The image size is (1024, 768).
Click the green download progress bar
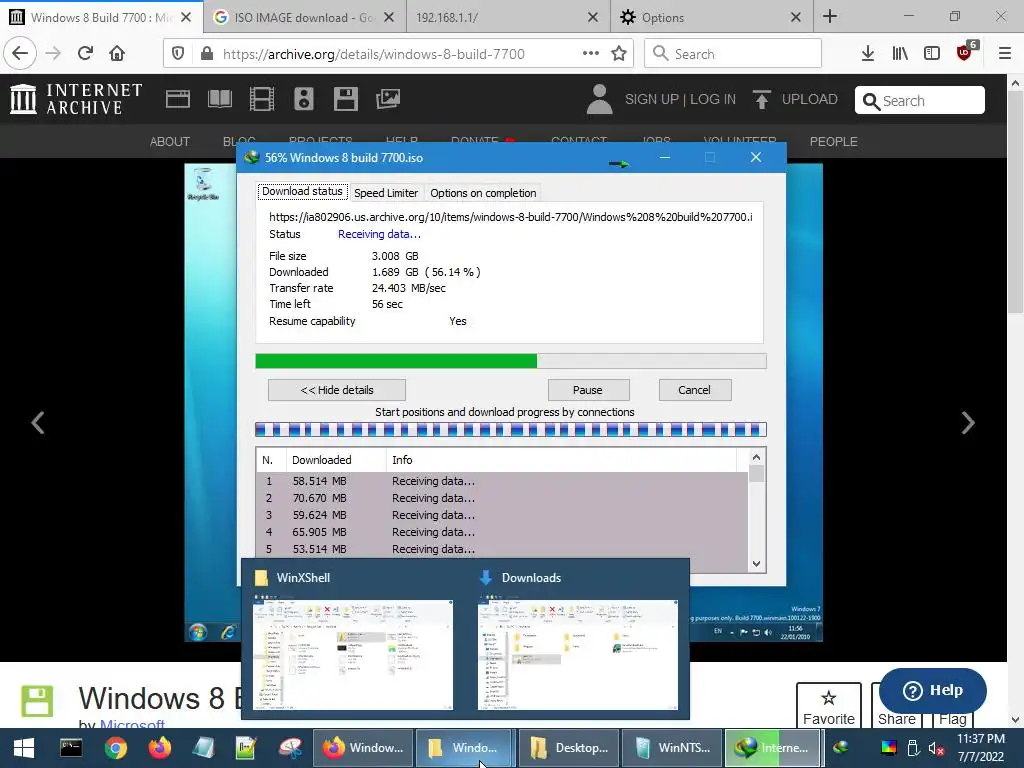click(x=511, y=361)
